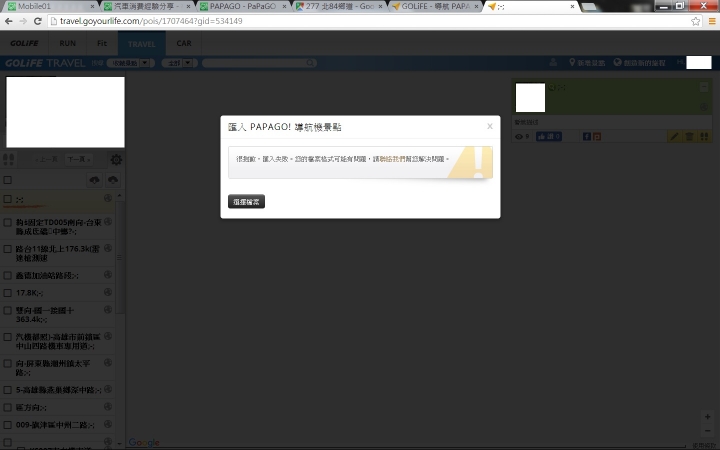Click the left list scrollbar thumb
Image resolution: width=720 pixels, height=450 pixels.
point(120,257)
